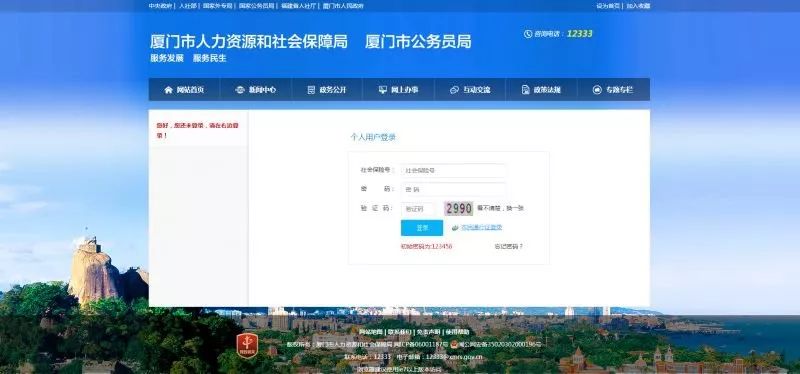
Task: Click the underlined bank card login link
Action: 482,228
